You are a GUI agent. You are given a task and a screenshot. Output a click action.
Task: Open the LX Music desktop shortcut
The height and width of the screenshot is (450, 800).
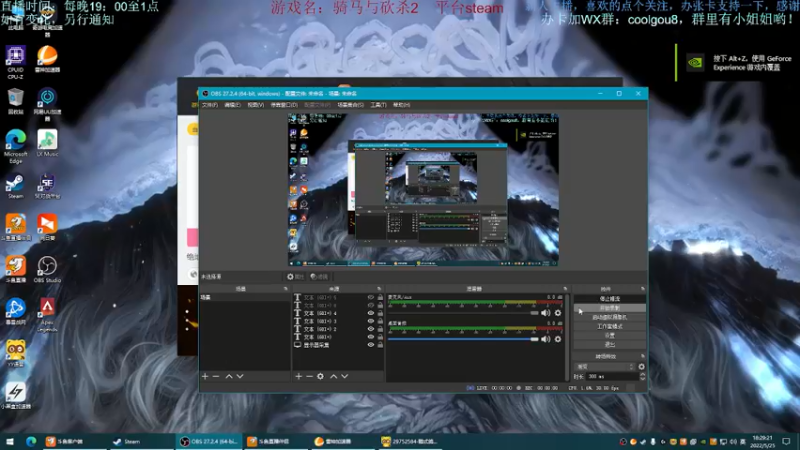[47, 143]
